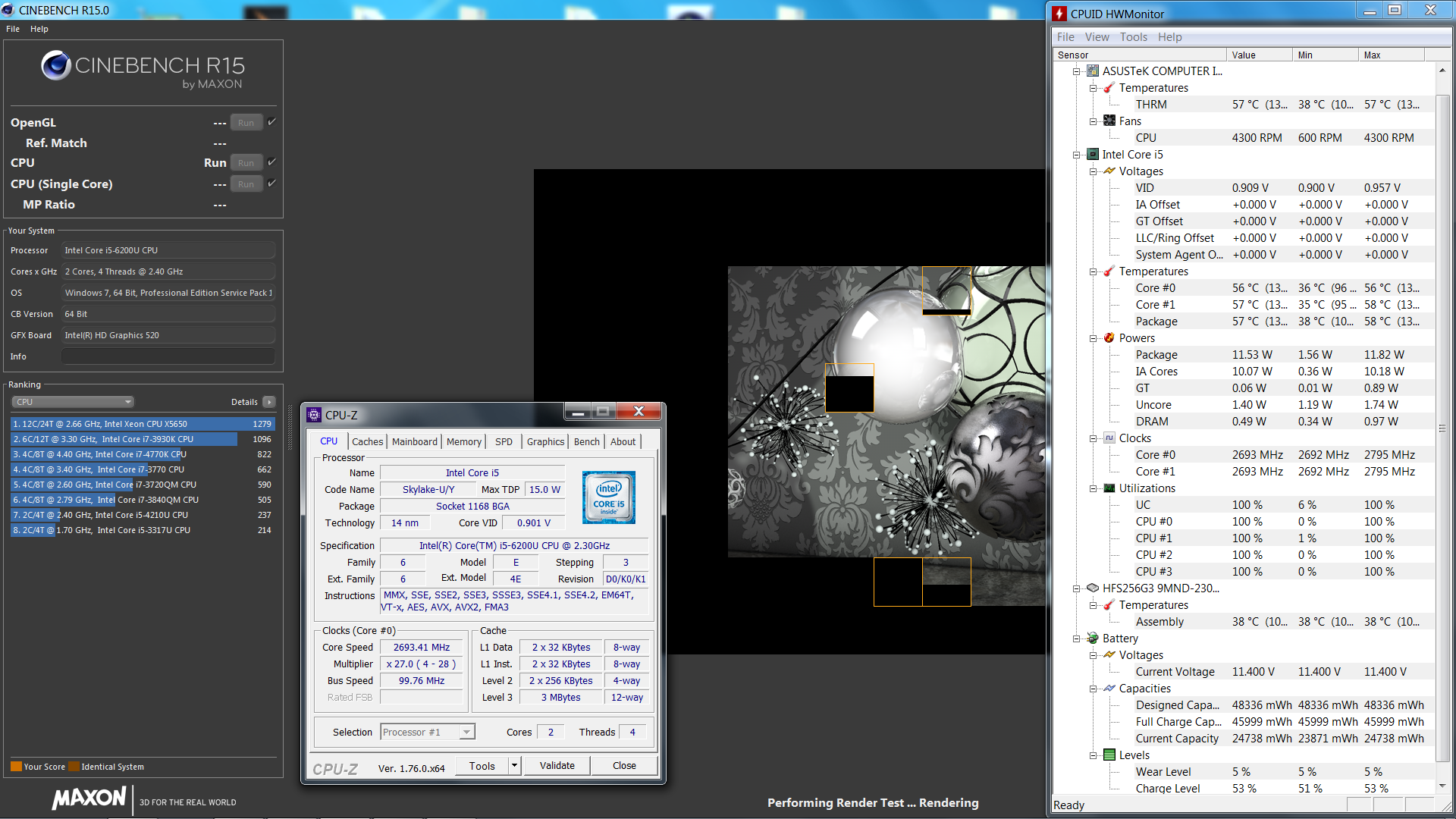Switch to the About tab in CPU-Z

point(623,441)
